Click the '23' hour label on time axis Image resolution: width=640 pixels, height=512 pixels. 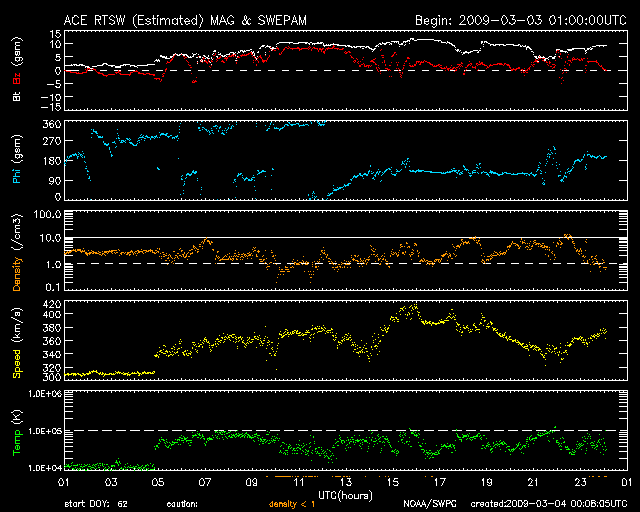point(580,483)
